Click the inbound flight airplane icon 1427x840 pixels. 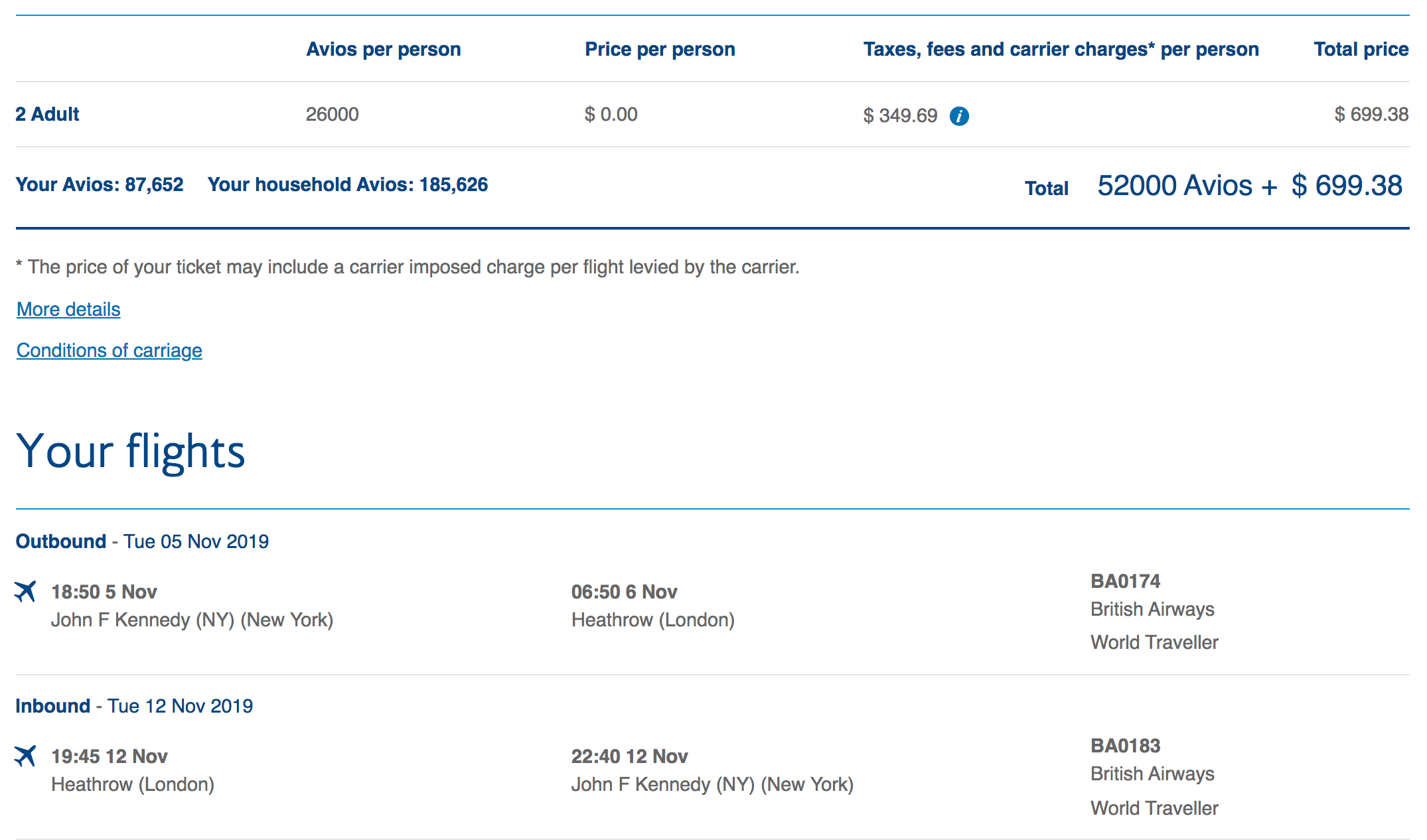25,755
